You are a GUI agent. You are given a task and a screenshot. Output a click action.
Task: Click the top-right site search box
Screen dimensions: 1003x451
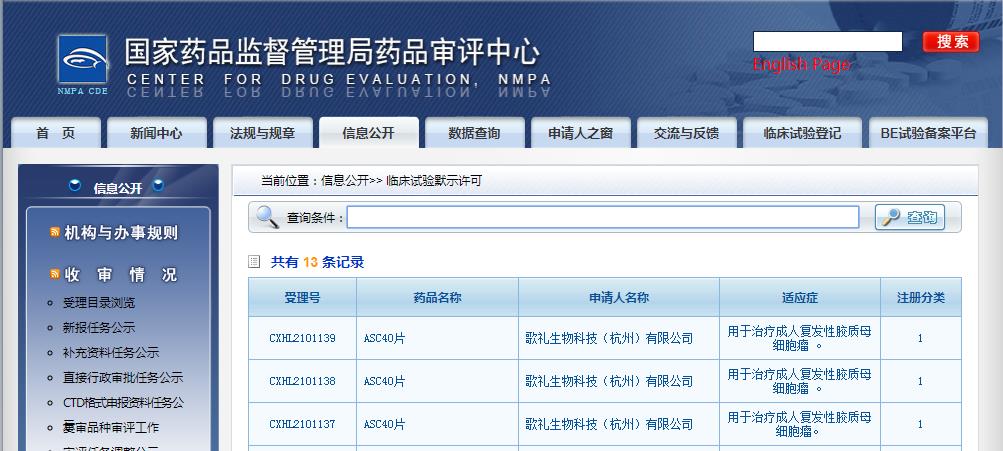(x=827, y=42)
